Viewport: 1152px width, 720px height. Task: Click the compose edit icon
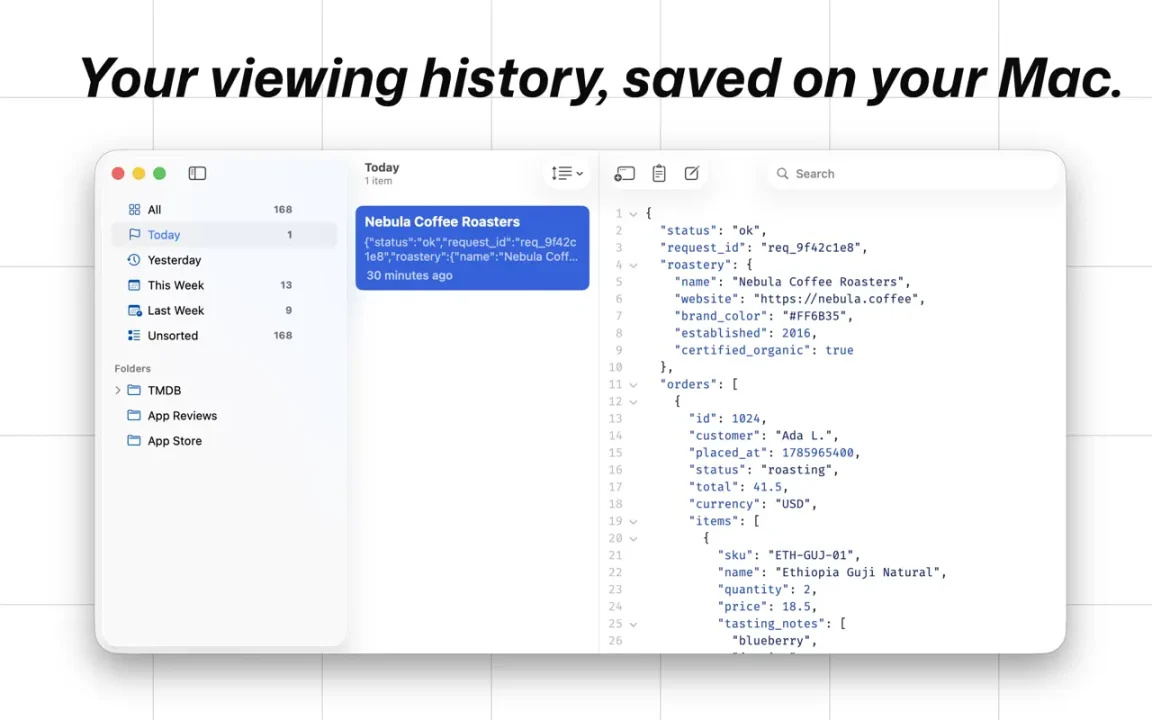(x=691, y=173)
